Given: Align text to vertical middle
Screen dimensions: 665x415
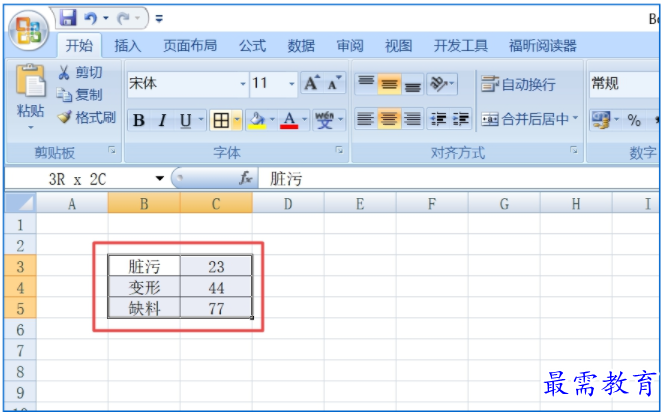Looking at the screenshot, I should pyautogui.click(x=389, y=83).
